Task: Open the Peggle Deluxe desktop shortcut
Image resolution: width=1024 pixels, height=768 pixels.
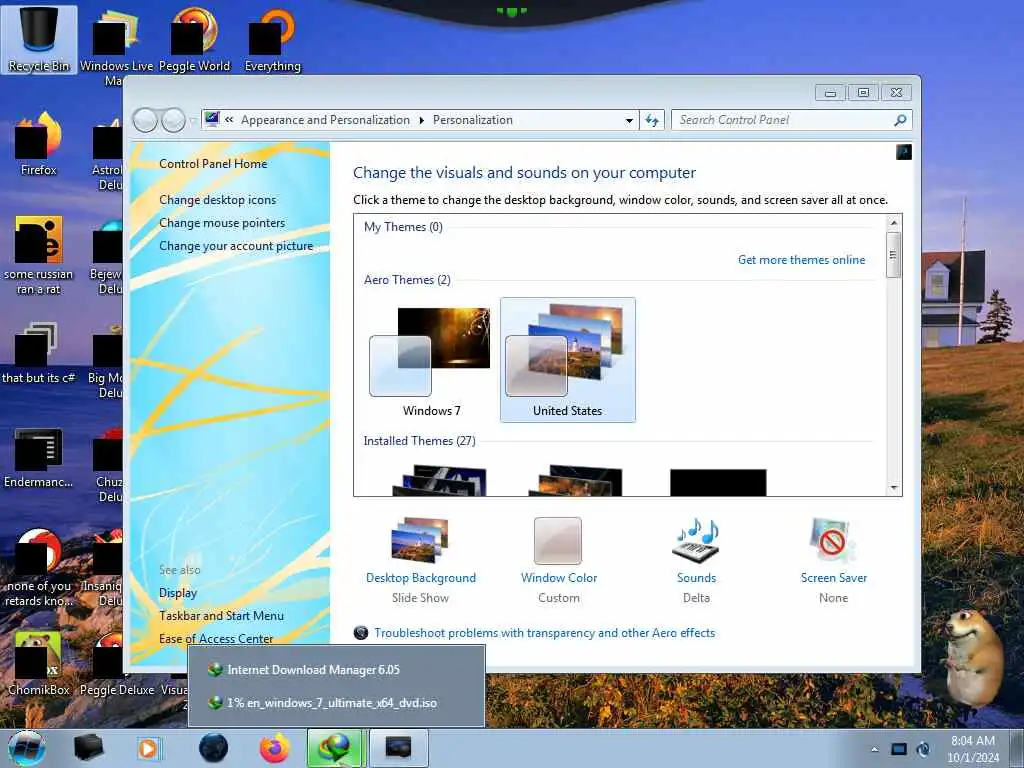Action: tap(117, 664)
